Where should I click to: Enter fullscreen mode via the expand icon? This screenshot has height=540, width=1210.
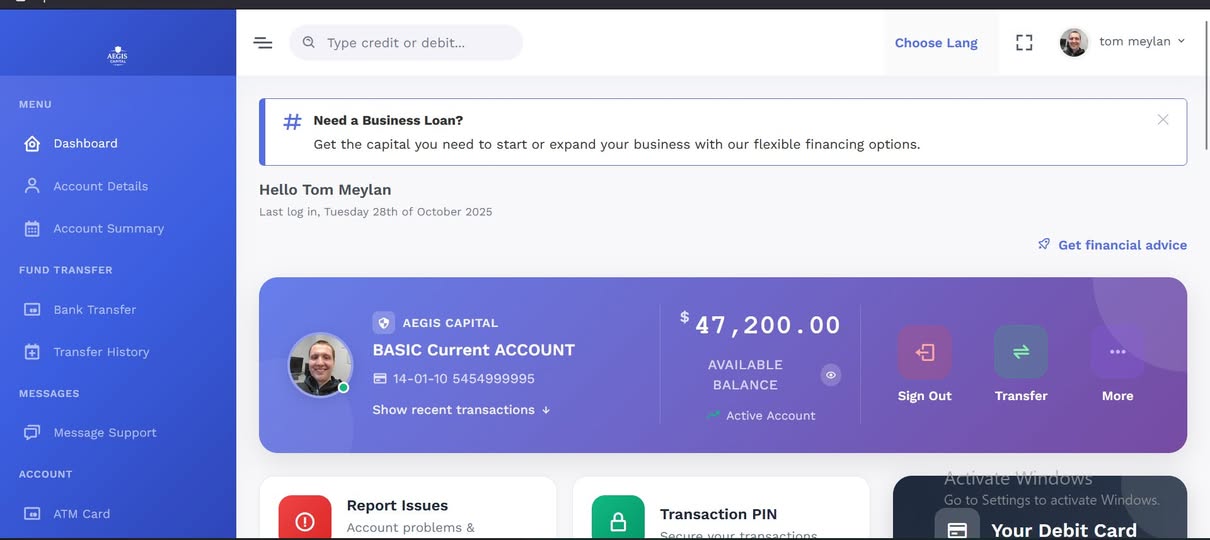pos(1024,43)
